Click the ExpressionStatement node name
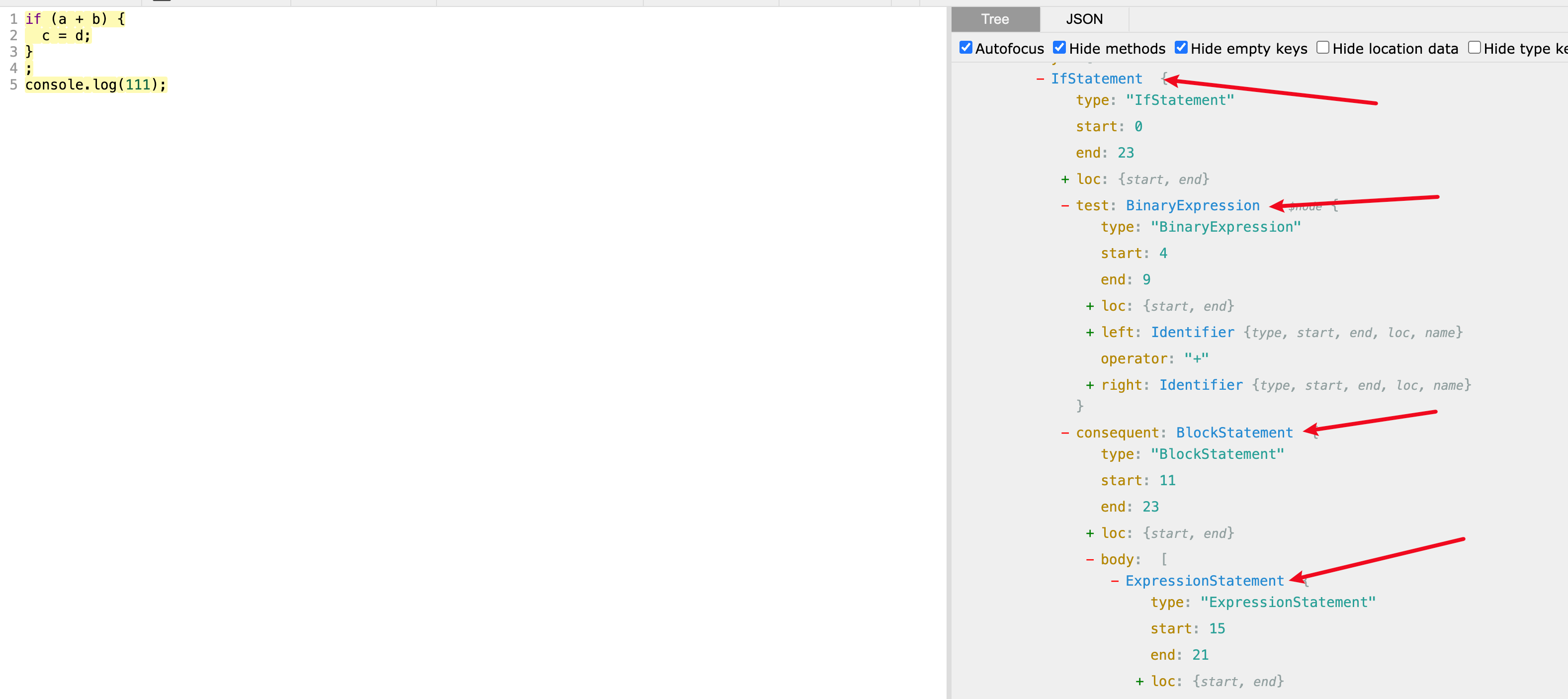 click(x=1204, y=581)
